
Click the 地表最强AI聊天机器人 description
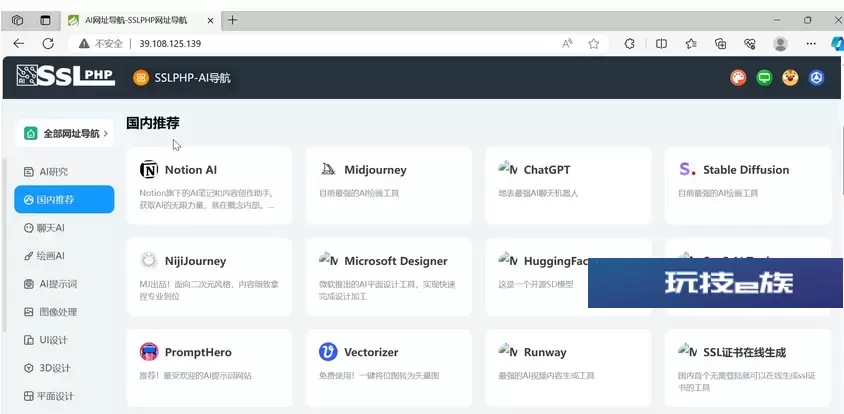[x=538, y=193]
